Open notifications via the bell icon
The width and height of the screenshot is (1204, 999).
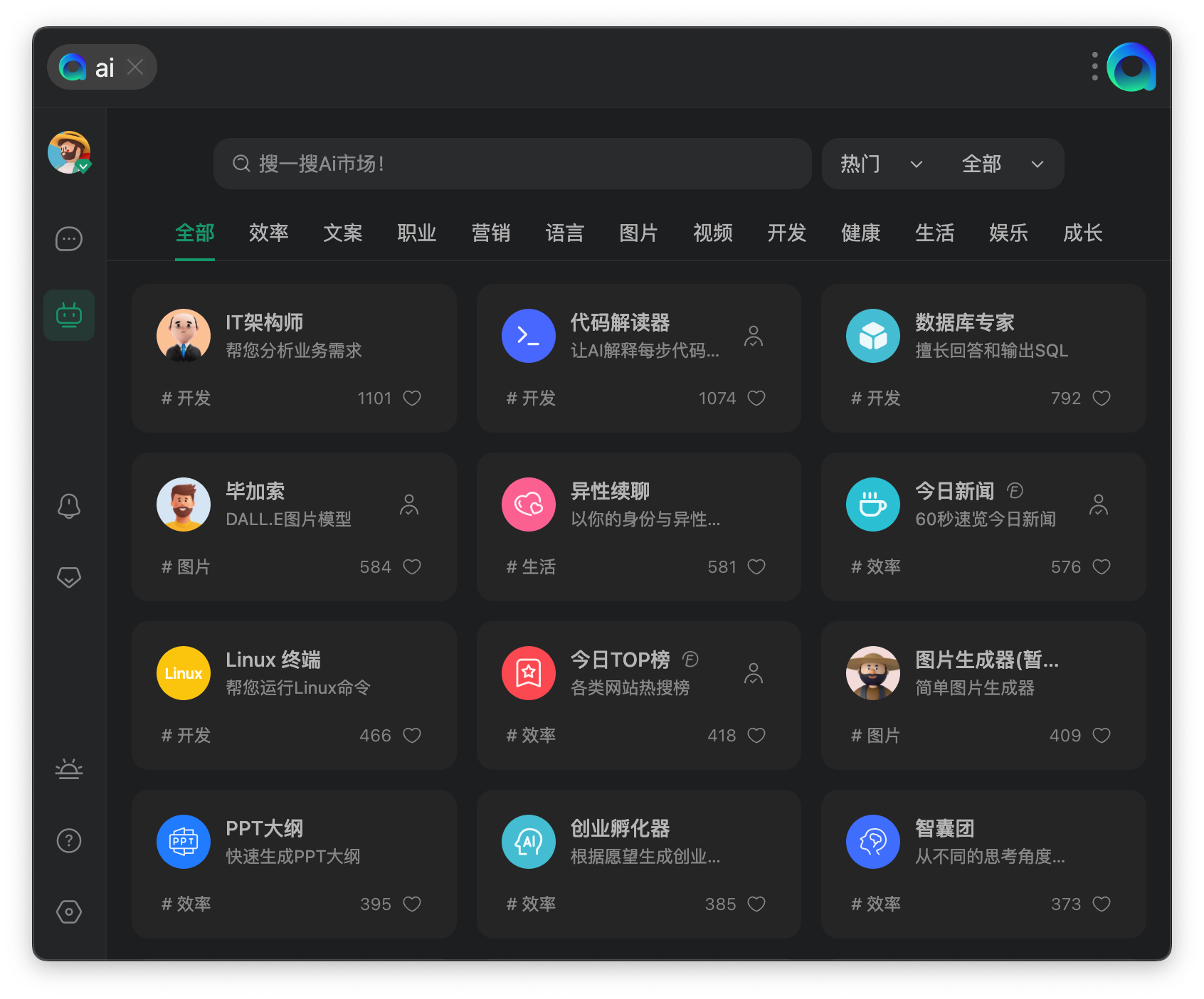[x=68, y=505]
